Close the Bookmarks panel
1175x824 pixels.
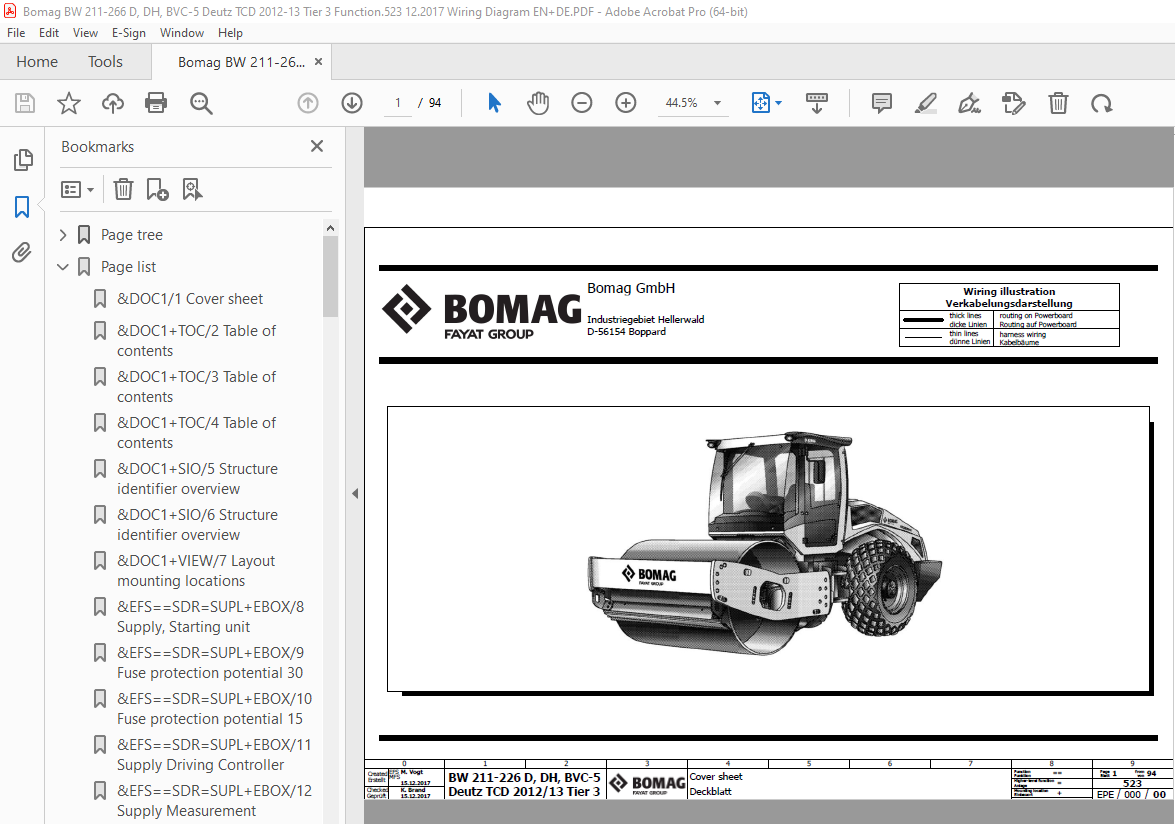[317, 146]
